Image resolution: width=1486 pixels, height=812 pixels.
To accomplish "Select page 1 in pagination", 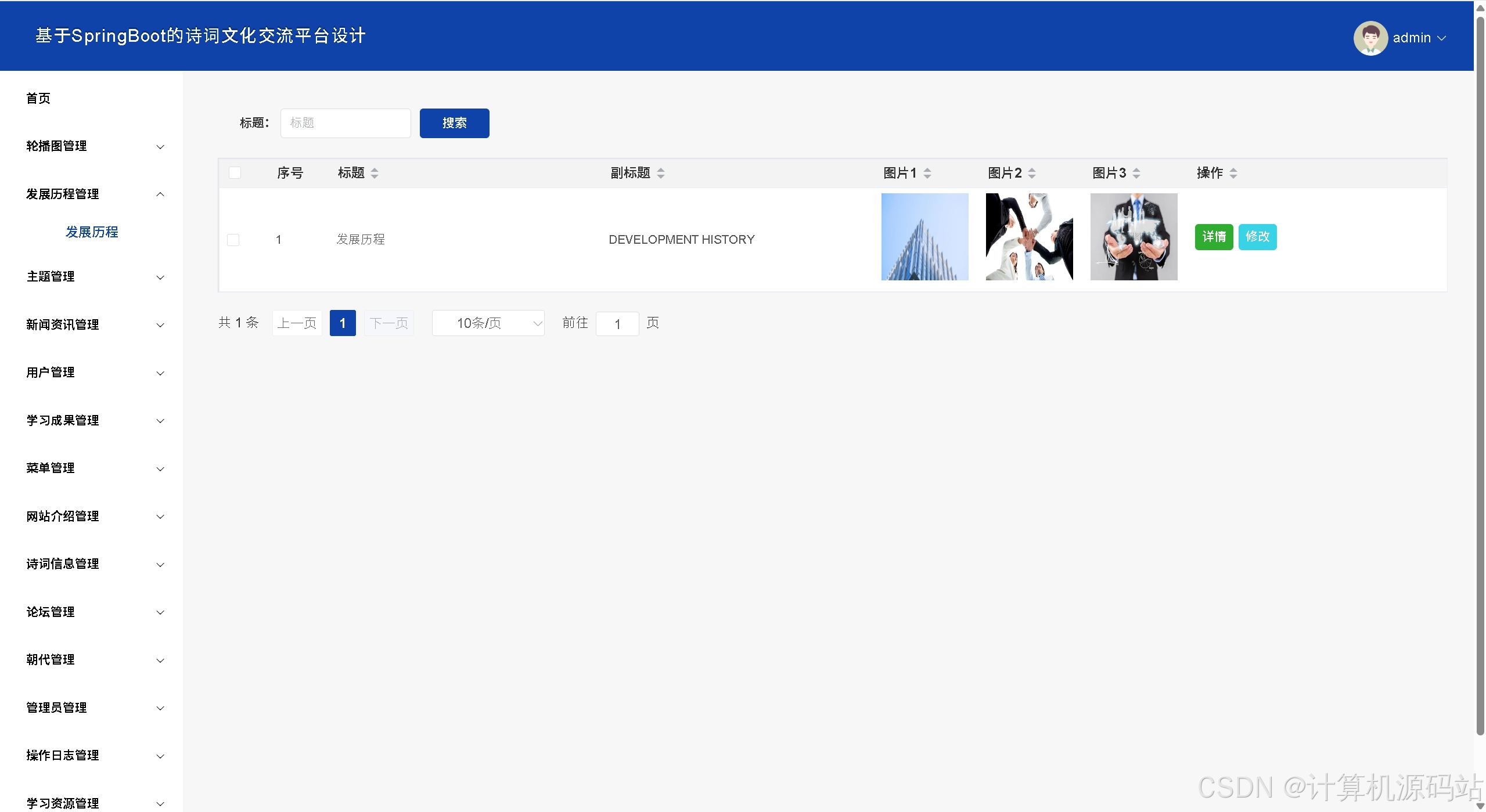I will 343,323.
